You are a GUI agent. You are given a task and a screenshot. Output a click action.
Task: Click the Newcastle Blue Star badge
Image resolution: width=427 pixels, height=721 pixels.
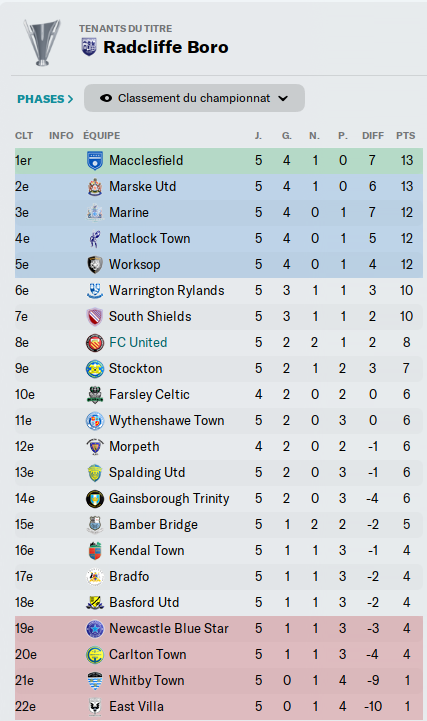95,629
